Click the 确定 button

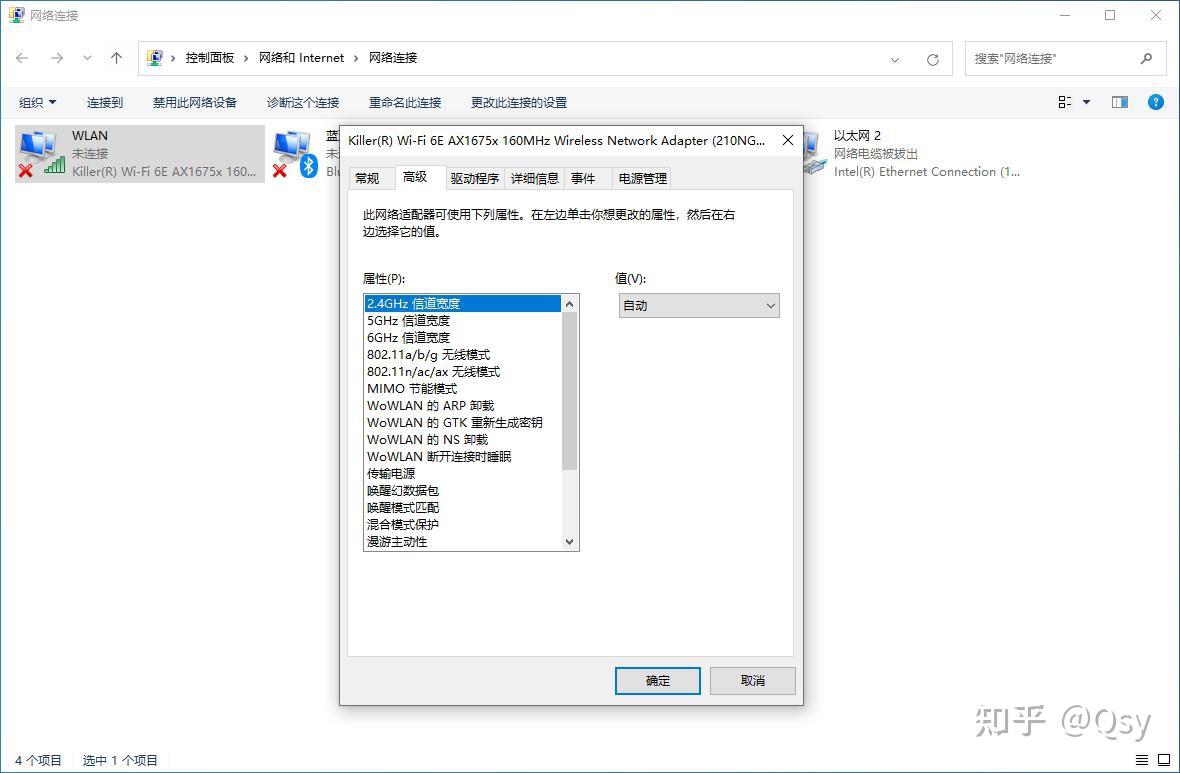tap(657, 680)
